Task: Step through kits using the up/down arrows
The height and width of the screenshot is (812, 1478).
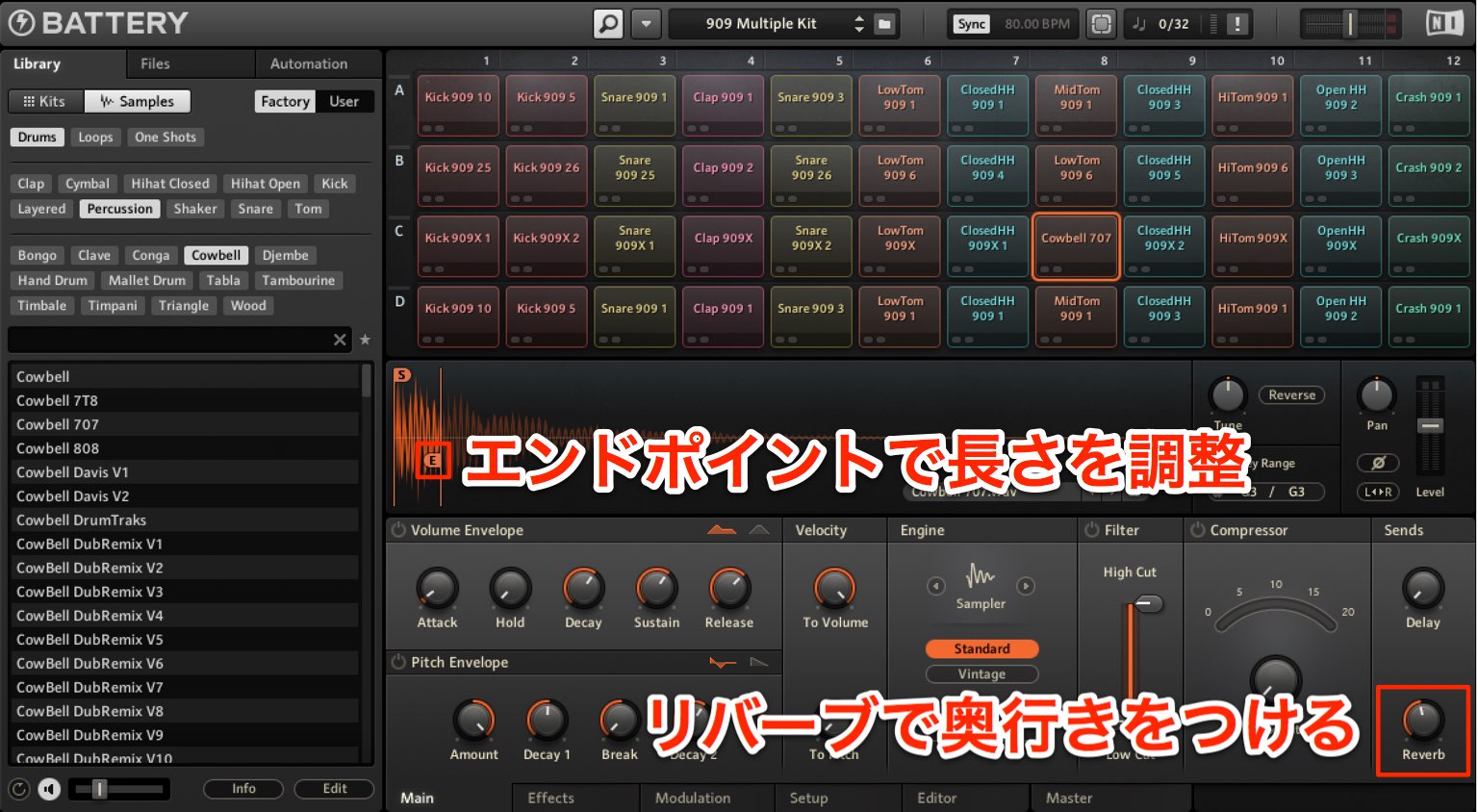Action: [x=859, y=24]
